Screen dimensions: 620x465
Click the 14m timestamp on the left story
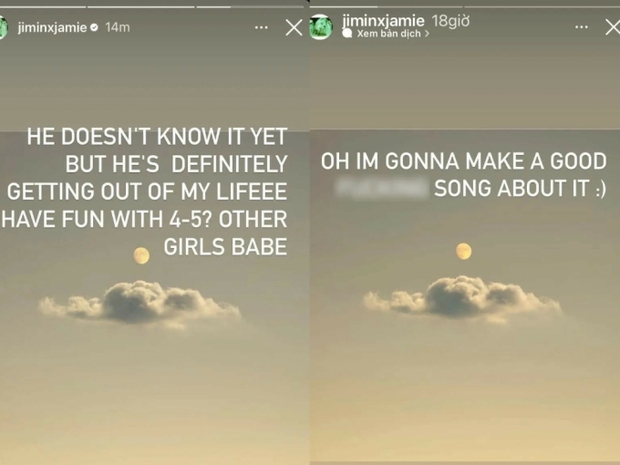point(117,28)
